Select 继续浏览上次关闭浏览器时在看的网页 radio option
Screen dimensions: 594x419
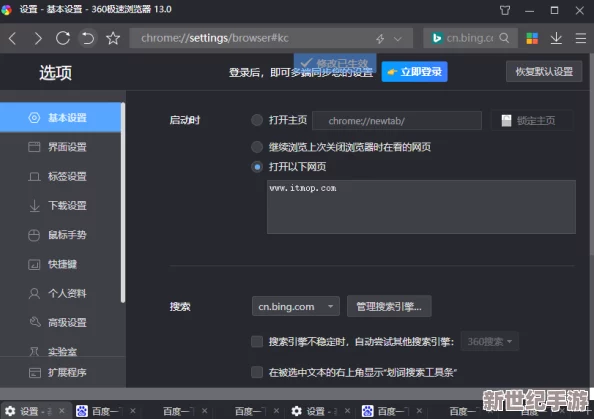(257, 147)
